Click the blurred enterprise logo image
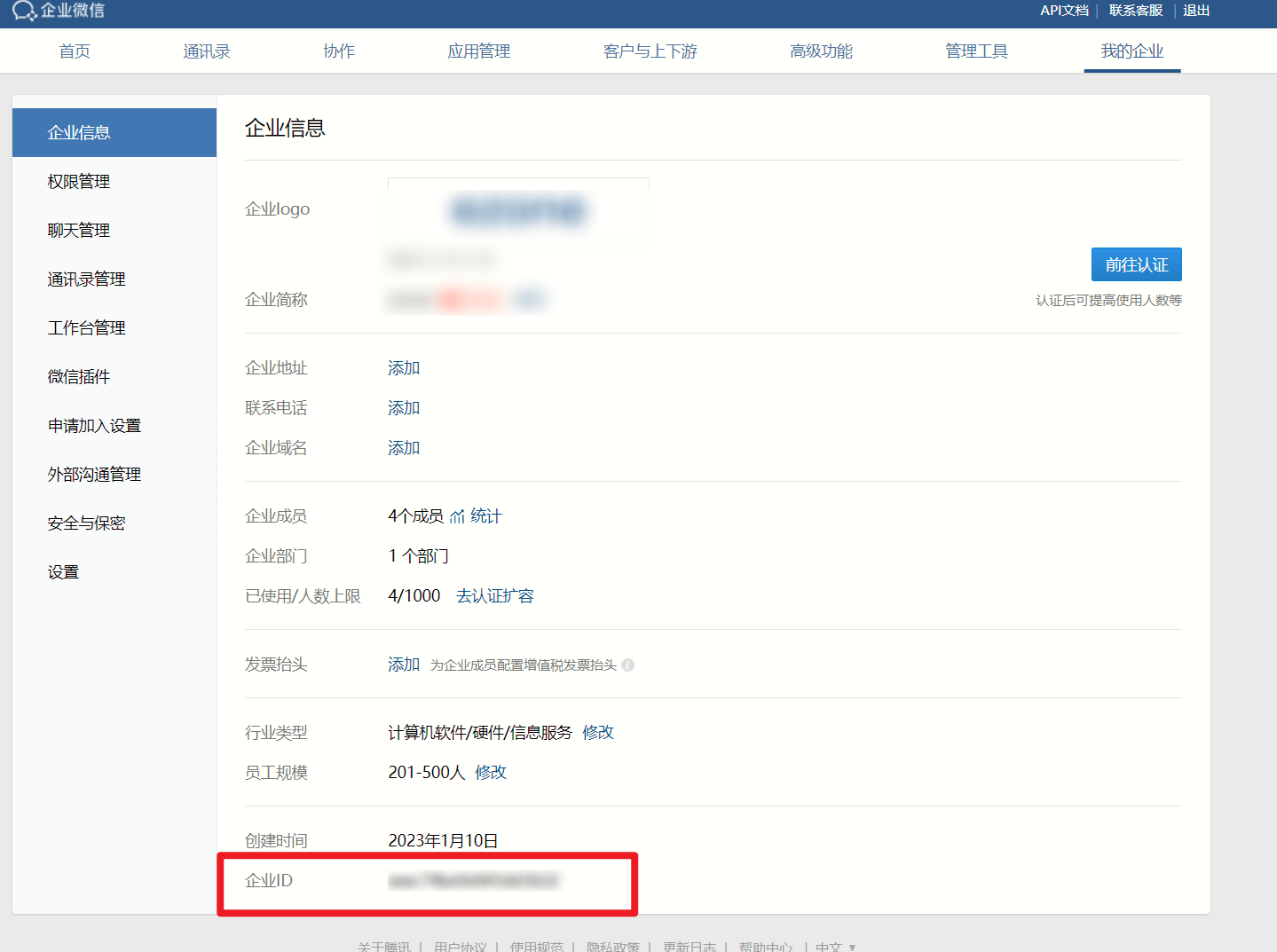The height and width of the screenshot is (952, 1277). [x=518, y=213]
